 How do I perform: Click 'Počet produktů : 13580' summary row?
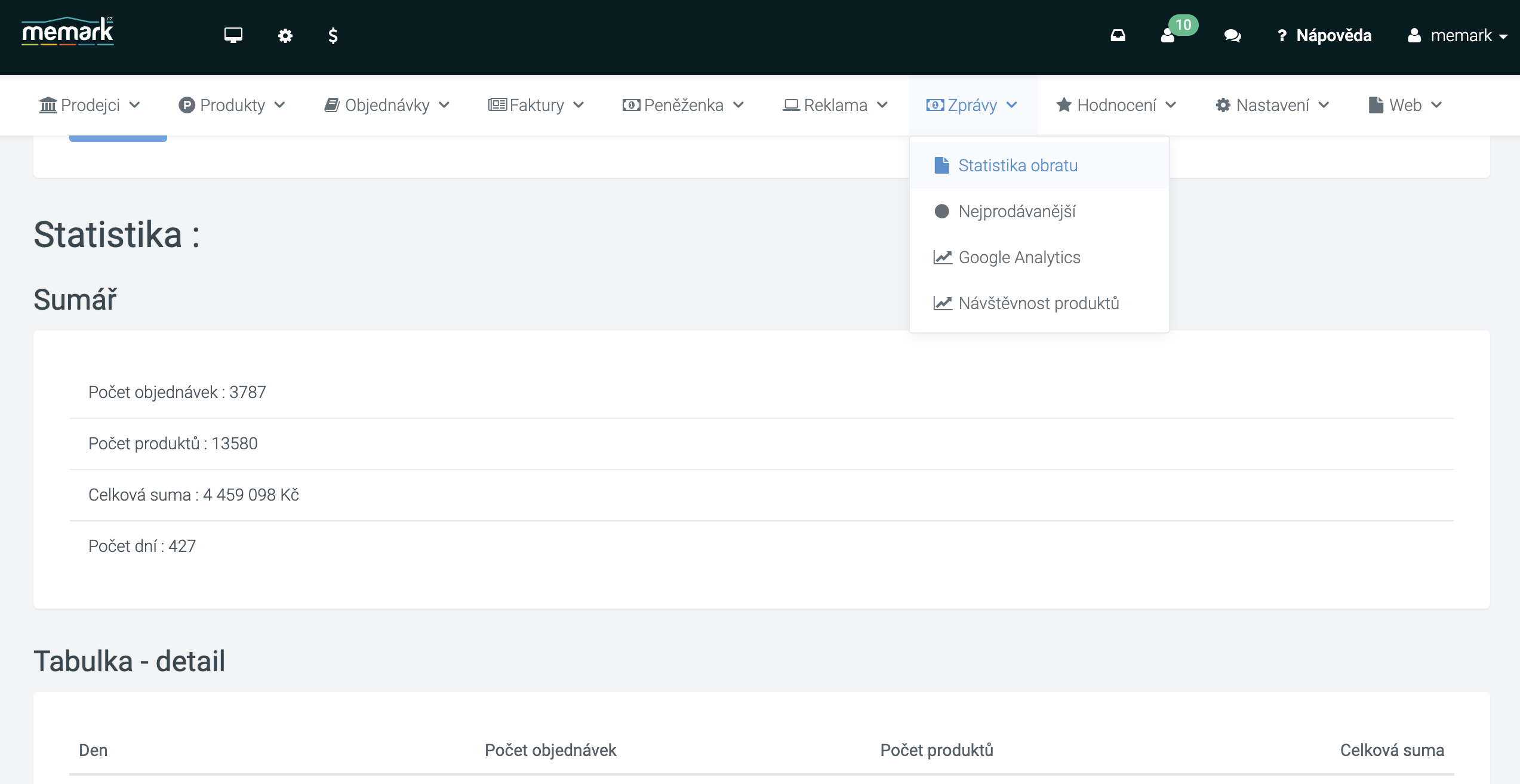tap(762, 443)
